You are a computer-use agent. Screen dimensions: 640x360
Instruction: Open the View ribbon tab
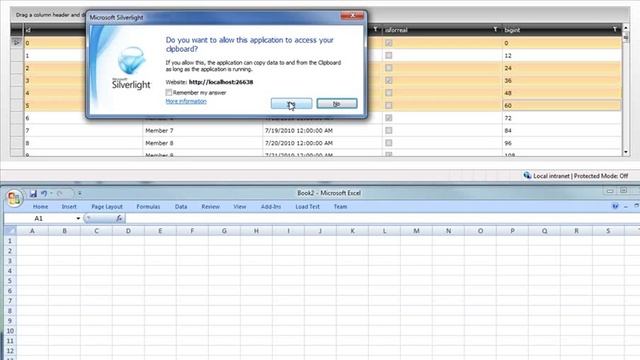point(240,207)
